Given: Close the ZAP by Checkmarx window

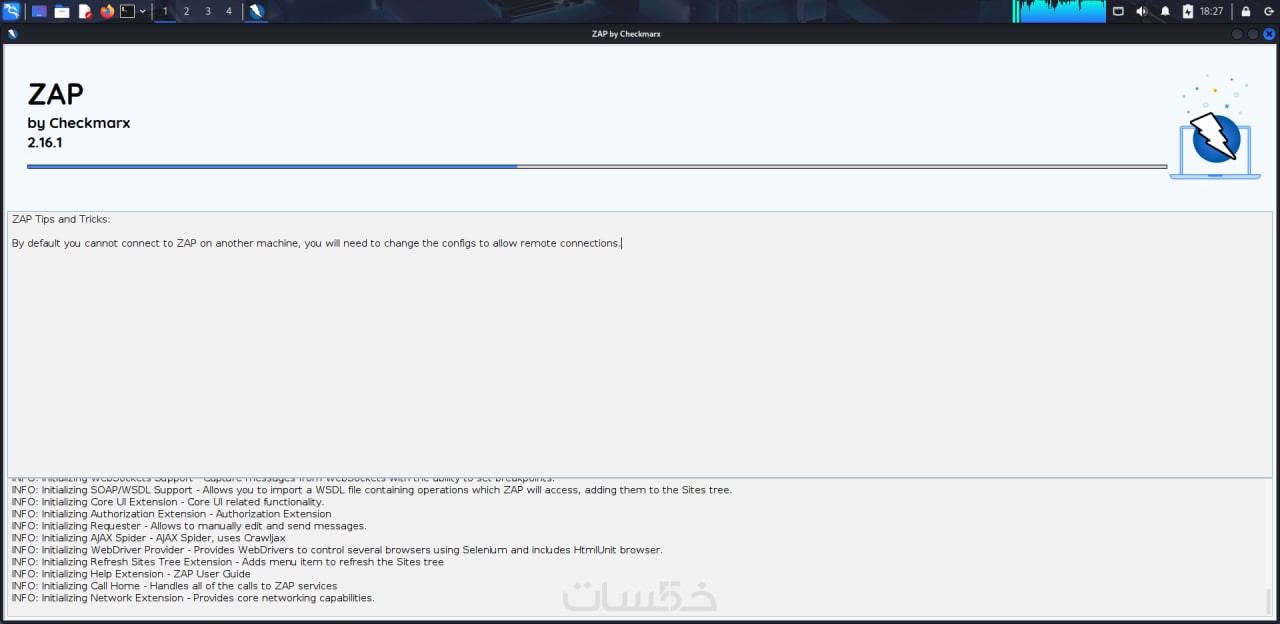Looking at the screenshot, I should pyautogui.click(x=1269, y=33).
